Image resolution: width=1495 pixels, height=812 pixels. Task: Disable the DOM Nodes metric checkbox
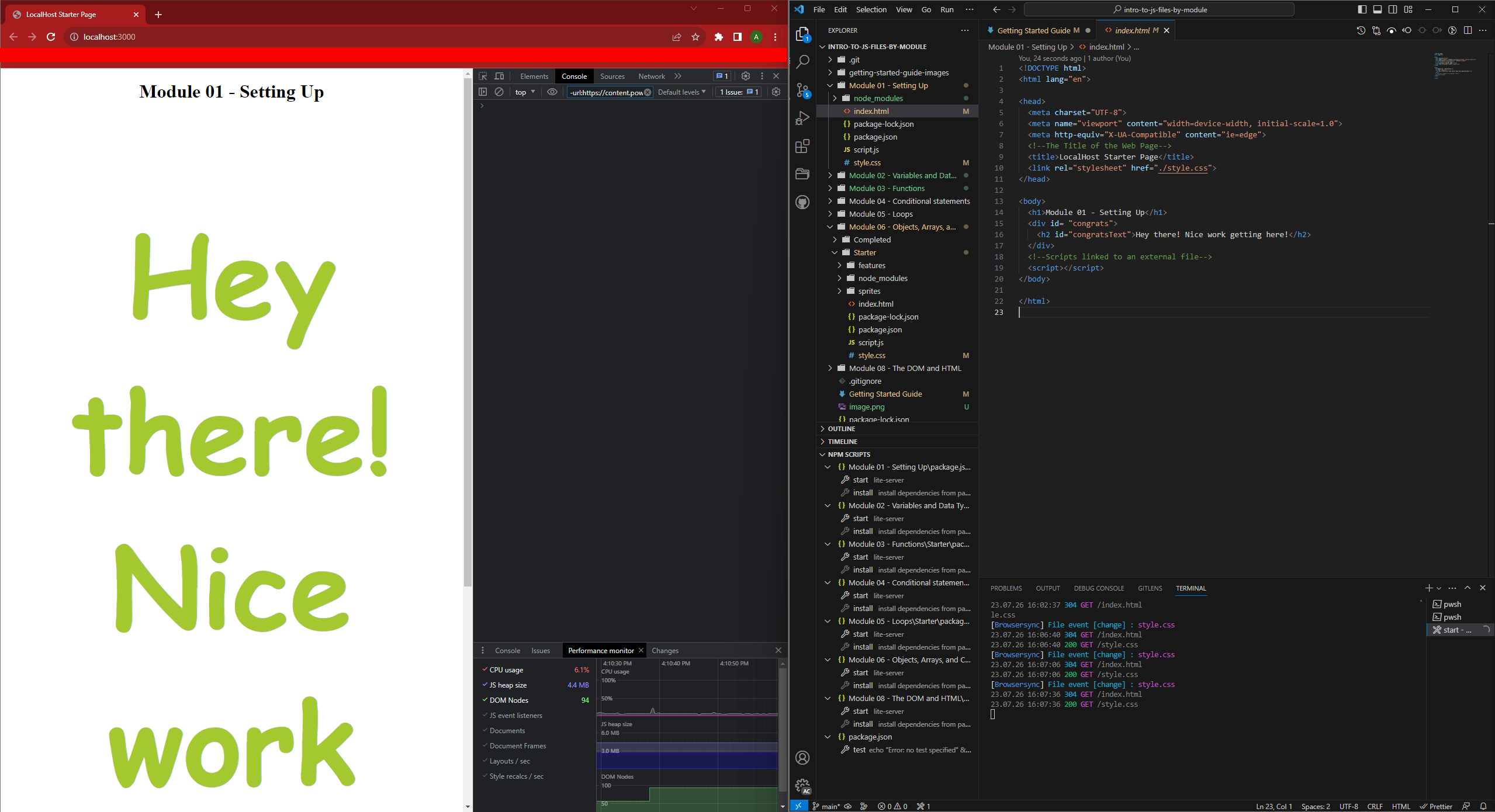coord(485,700)
